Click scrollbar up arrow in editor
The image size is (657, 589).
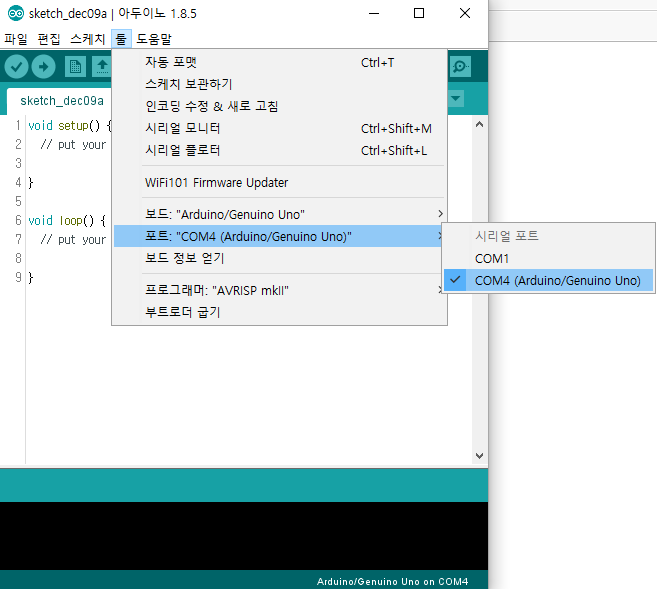[479, 124]
